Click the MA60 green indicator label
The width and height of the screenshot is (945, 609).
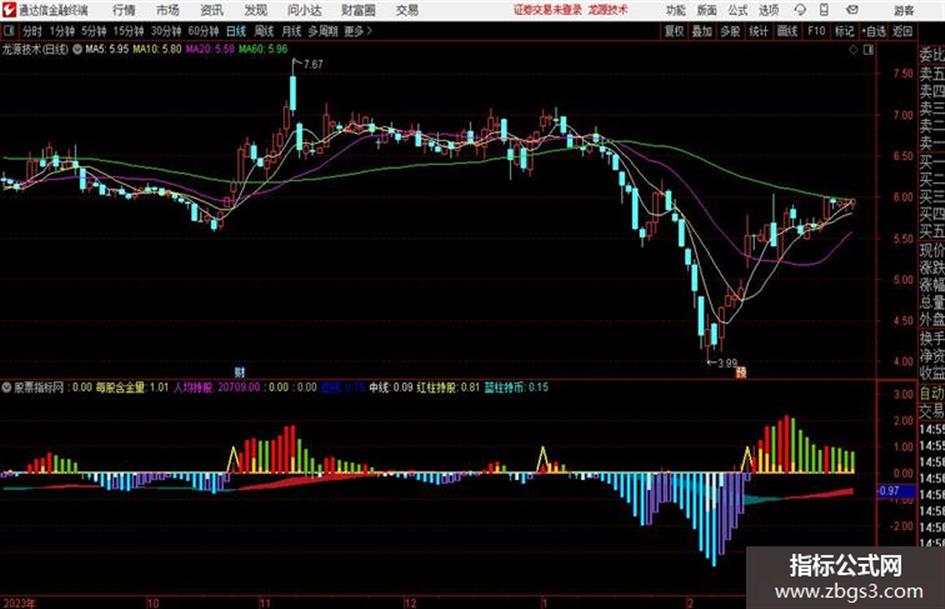(263, 49)
